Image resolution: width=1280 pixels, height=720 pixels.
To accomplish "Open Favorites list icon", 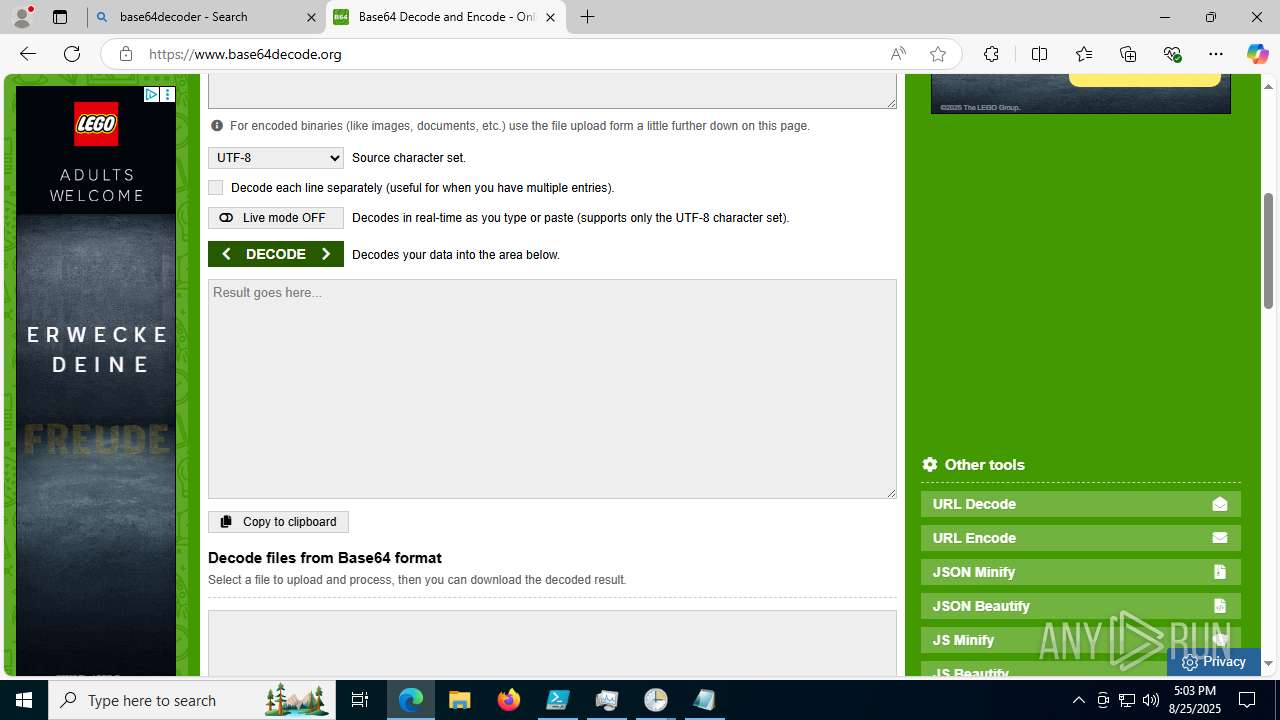I will 1083,54.
